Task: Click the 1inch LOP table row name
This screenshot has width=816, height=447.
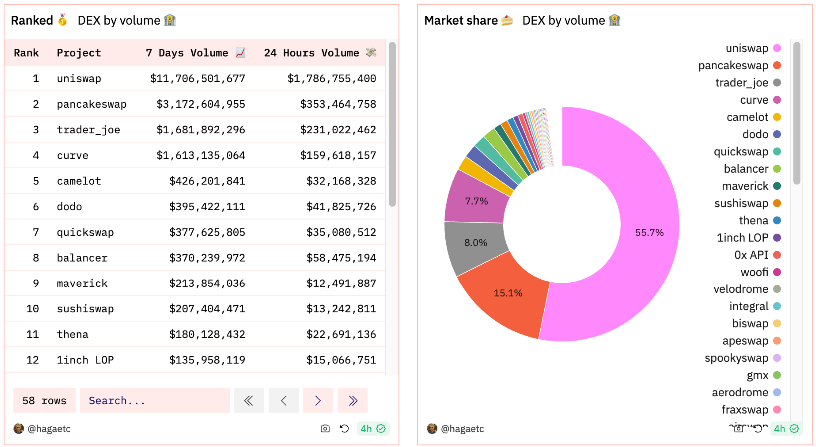Action: [x=85, y=360]
